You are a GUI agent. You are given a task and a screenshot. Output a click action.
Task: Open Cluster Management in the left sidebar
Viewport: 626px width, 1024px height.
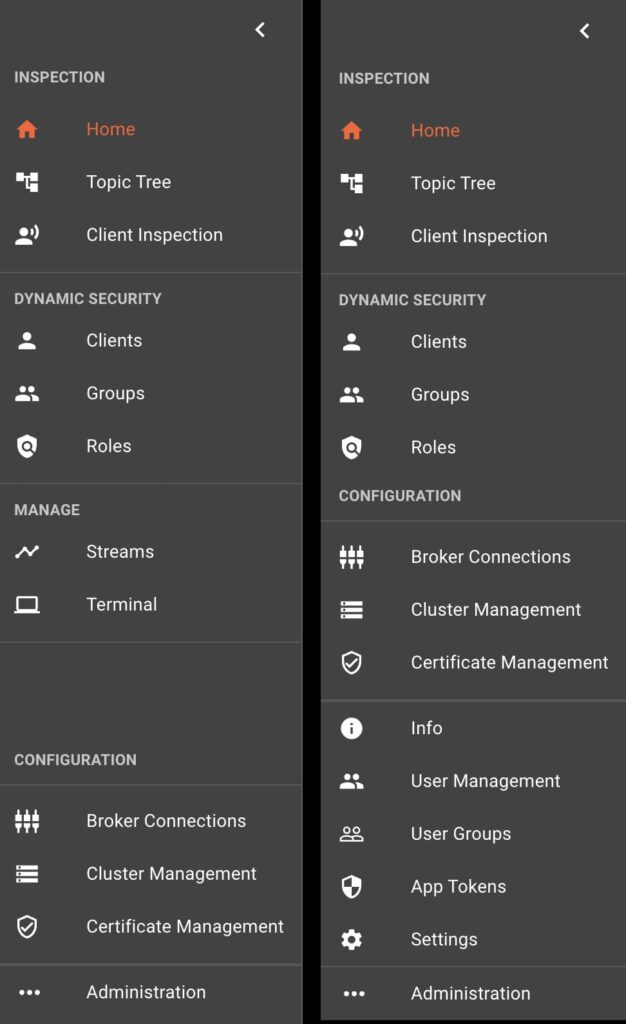tap(171, 874)
